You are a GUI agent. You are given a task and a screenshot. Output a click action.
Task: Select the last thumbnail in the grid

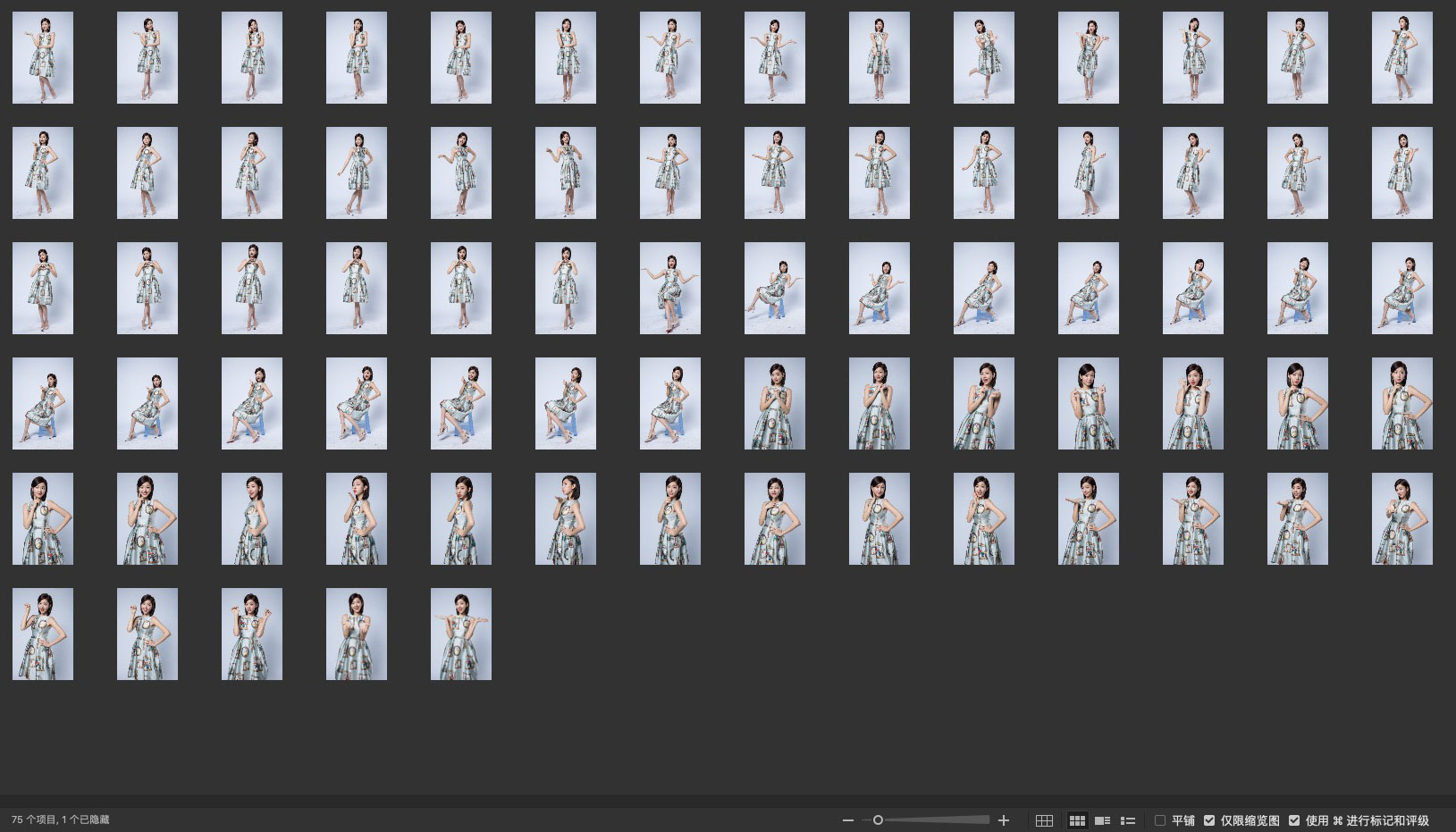[461, 635]
